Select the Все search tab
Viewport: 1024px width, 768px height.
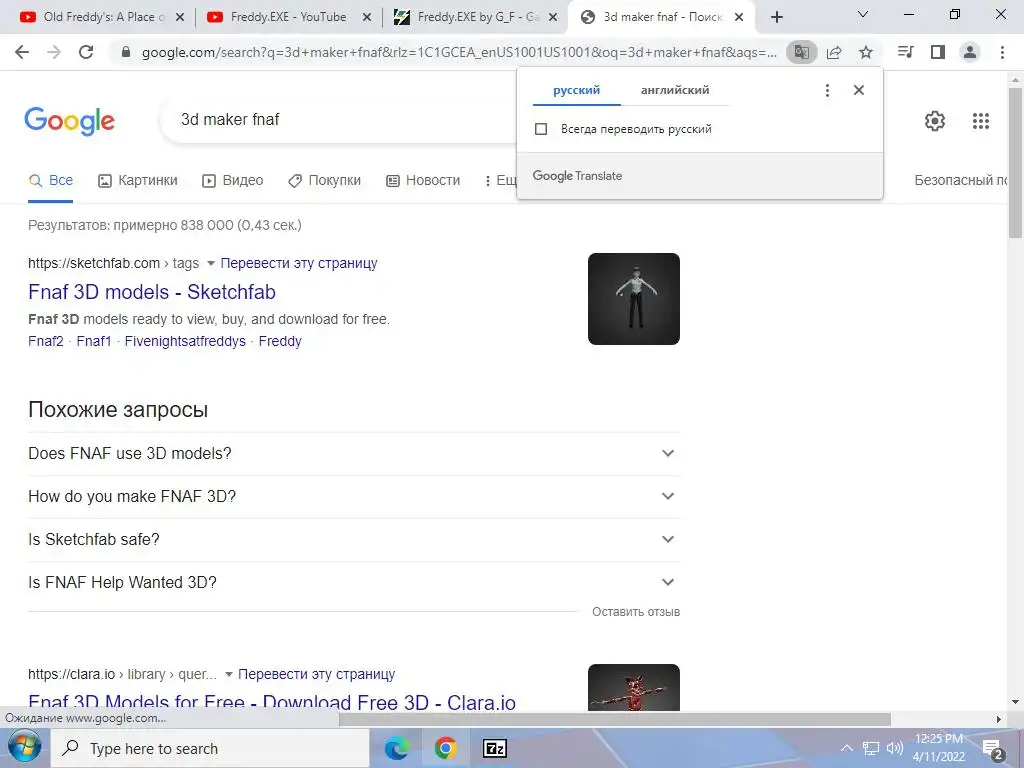(x=51, y=180)
